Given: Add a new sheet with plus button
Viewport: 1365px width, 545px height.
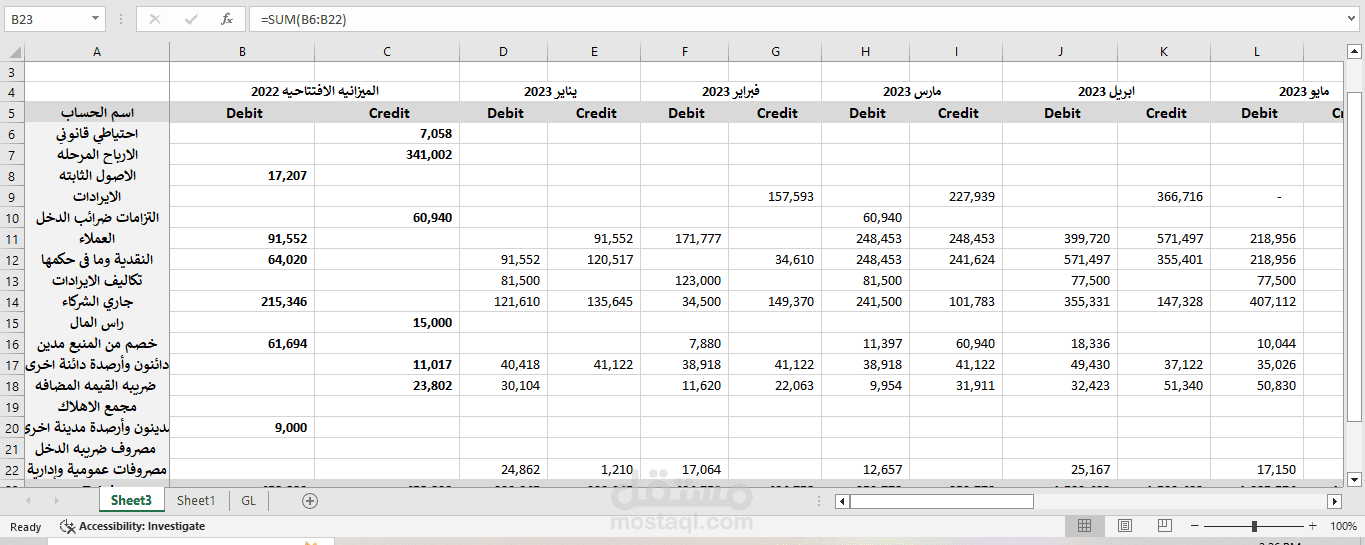Looking at the screenshot, I should coord(310,500).
